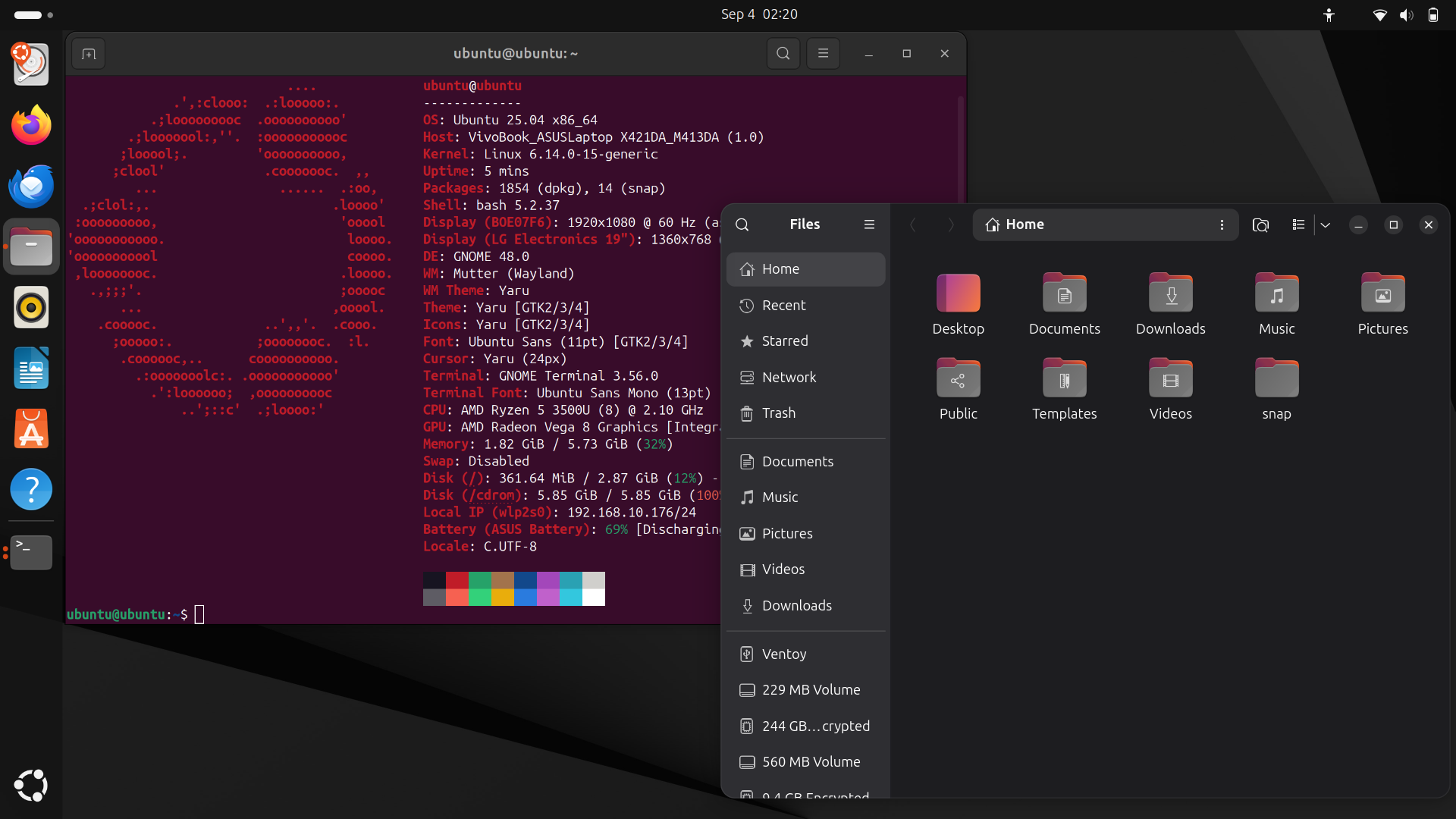Open the 560 MB Volume

point(805,762)
